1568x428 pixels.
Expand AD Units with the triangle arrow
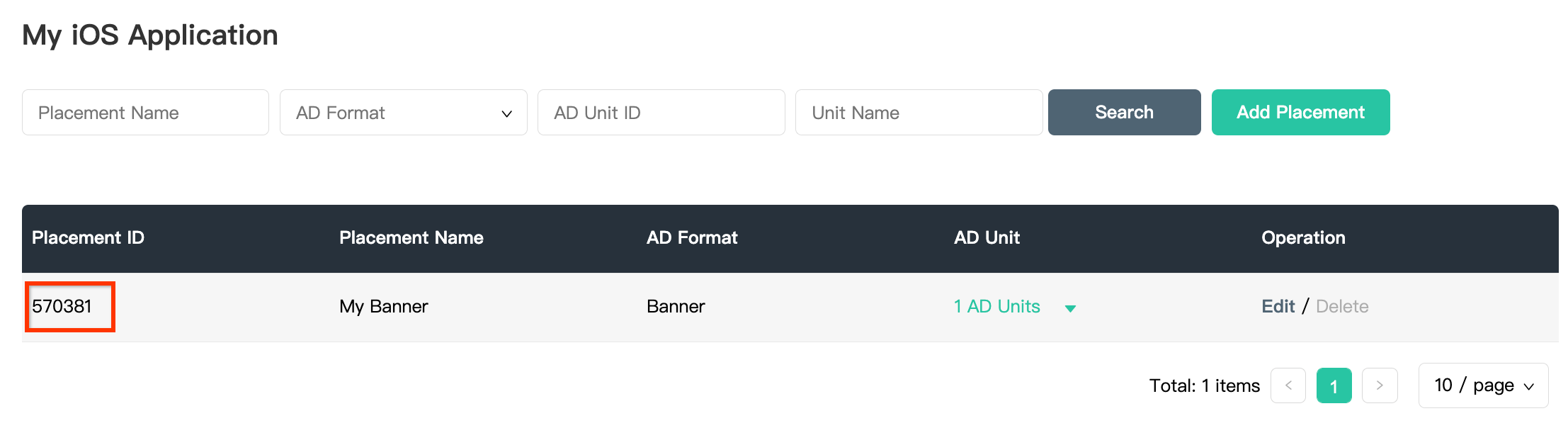[1071, 308]
